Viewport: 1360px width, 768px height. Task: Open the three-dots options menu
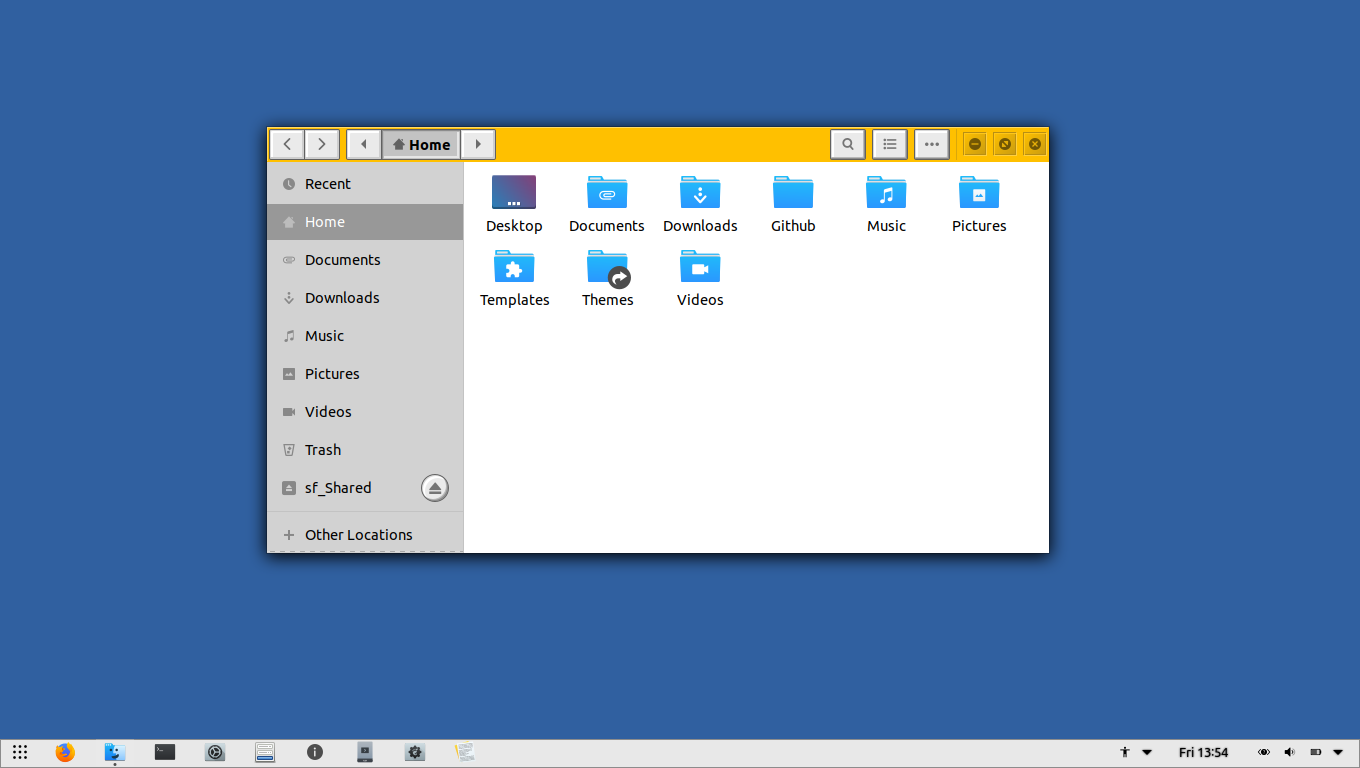931,144
